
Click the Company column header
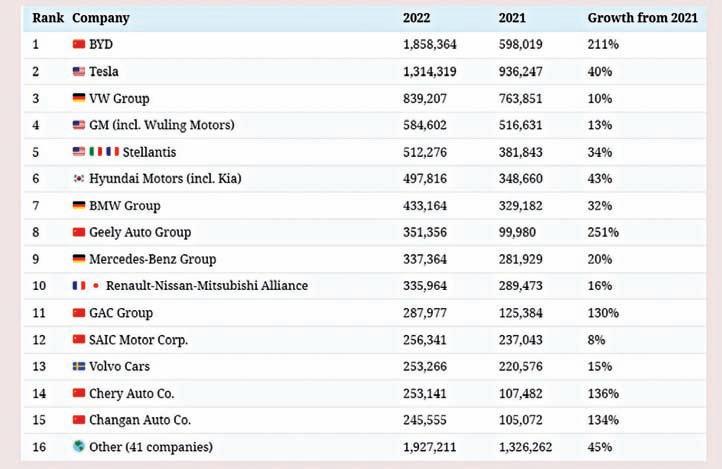(101, 18)
